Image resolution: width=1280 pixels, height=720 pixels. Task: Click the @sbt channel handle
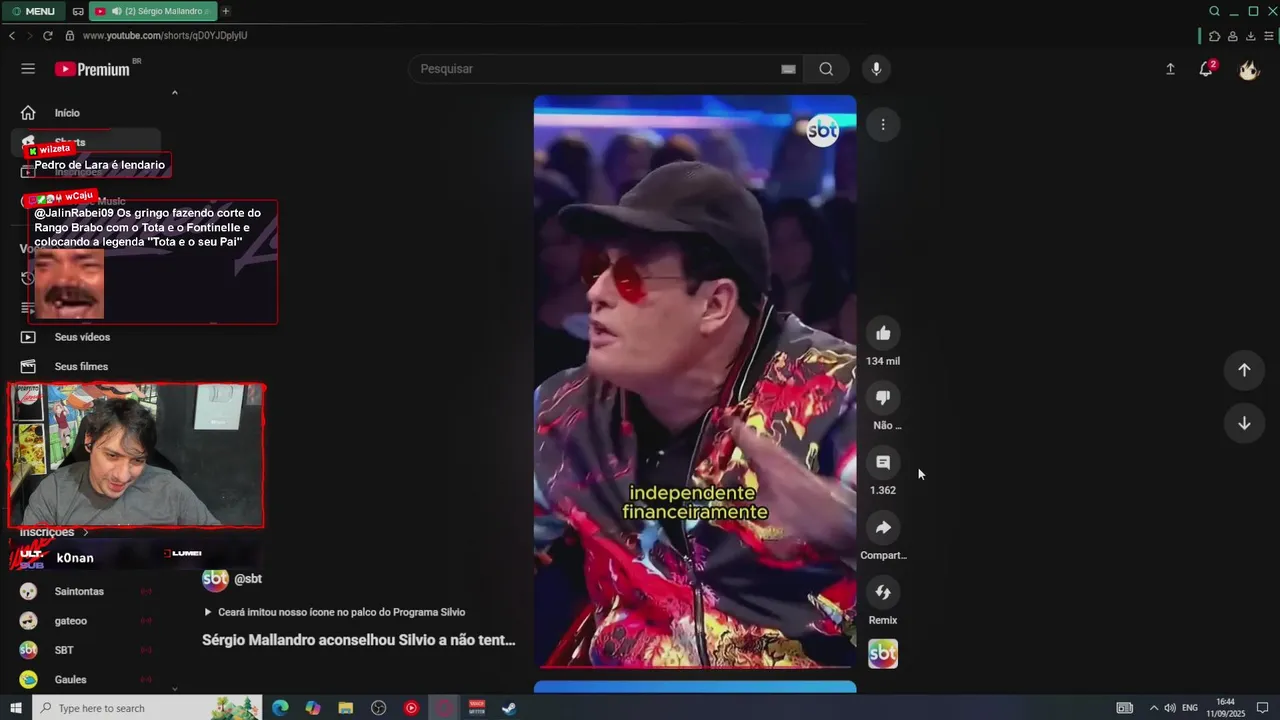(x=248, y=579)
